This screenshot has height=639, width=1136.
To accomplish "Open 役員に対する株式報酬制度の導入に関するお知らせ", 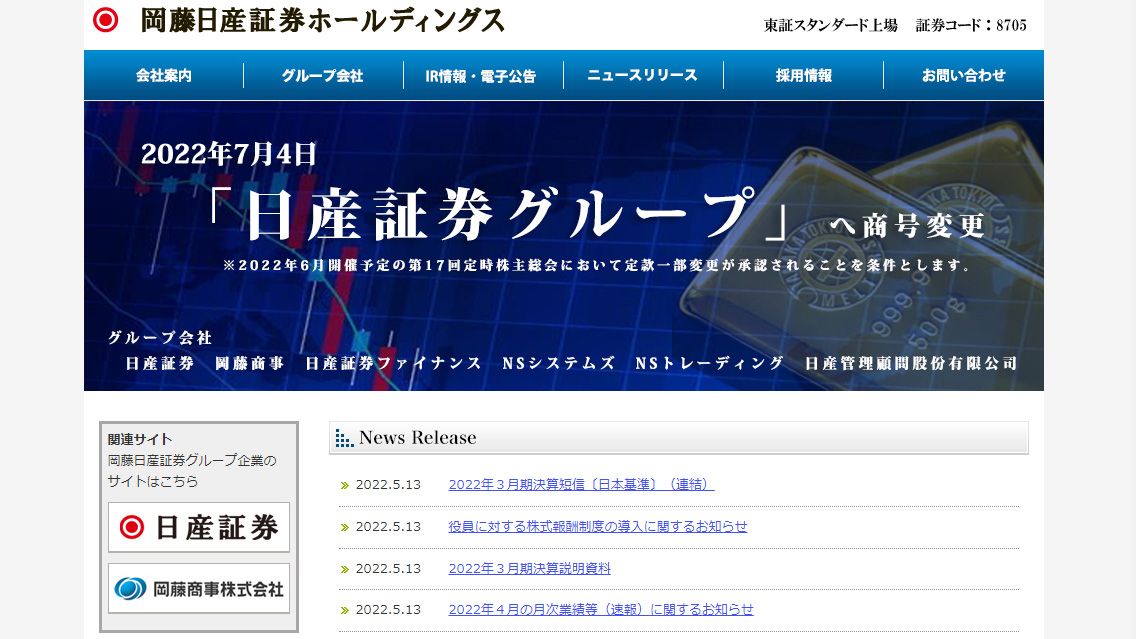I will [x=598, y=527].
